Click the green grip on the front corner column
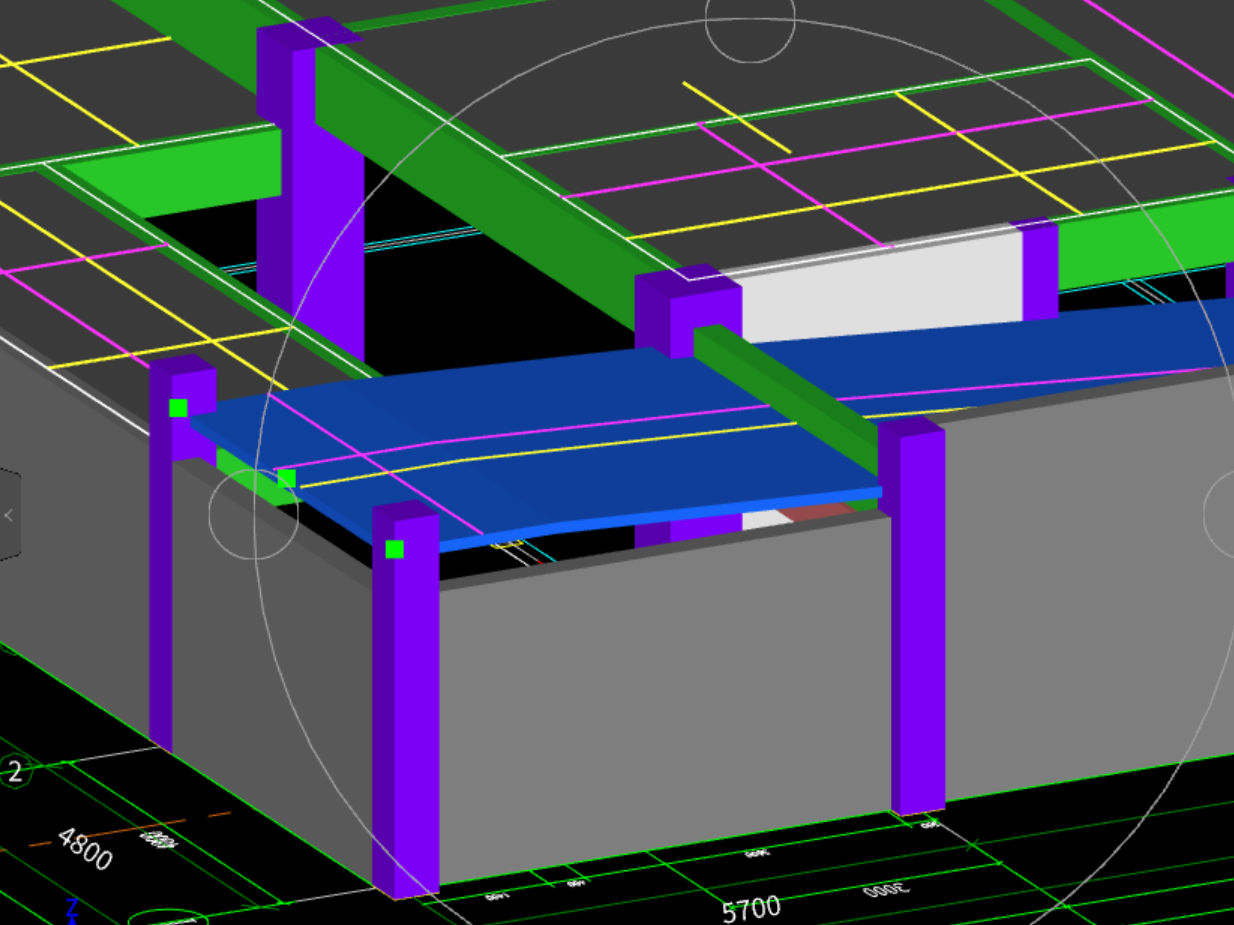 395,549
